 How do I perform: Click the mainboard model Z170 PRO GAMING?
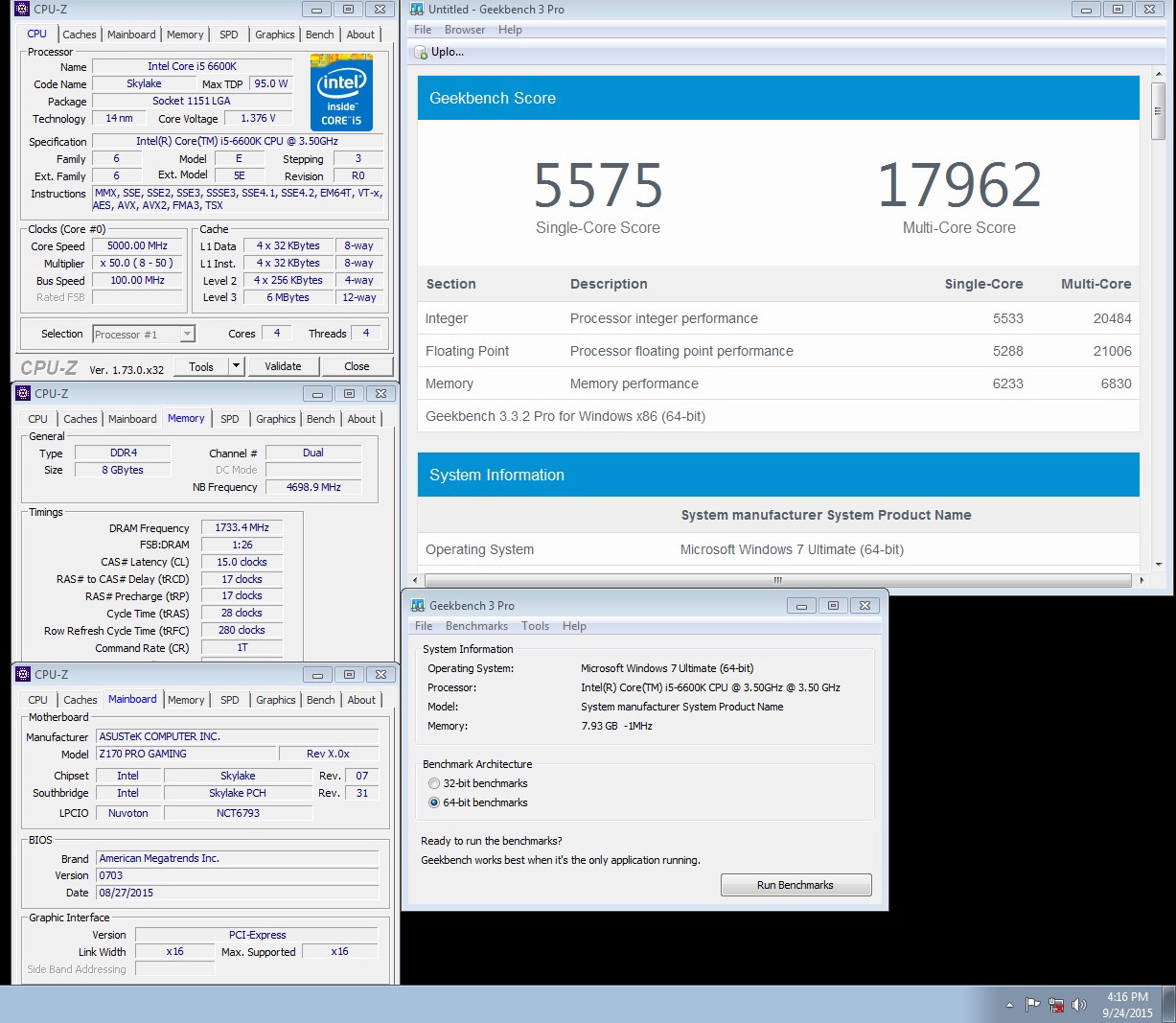coord(186,754)
